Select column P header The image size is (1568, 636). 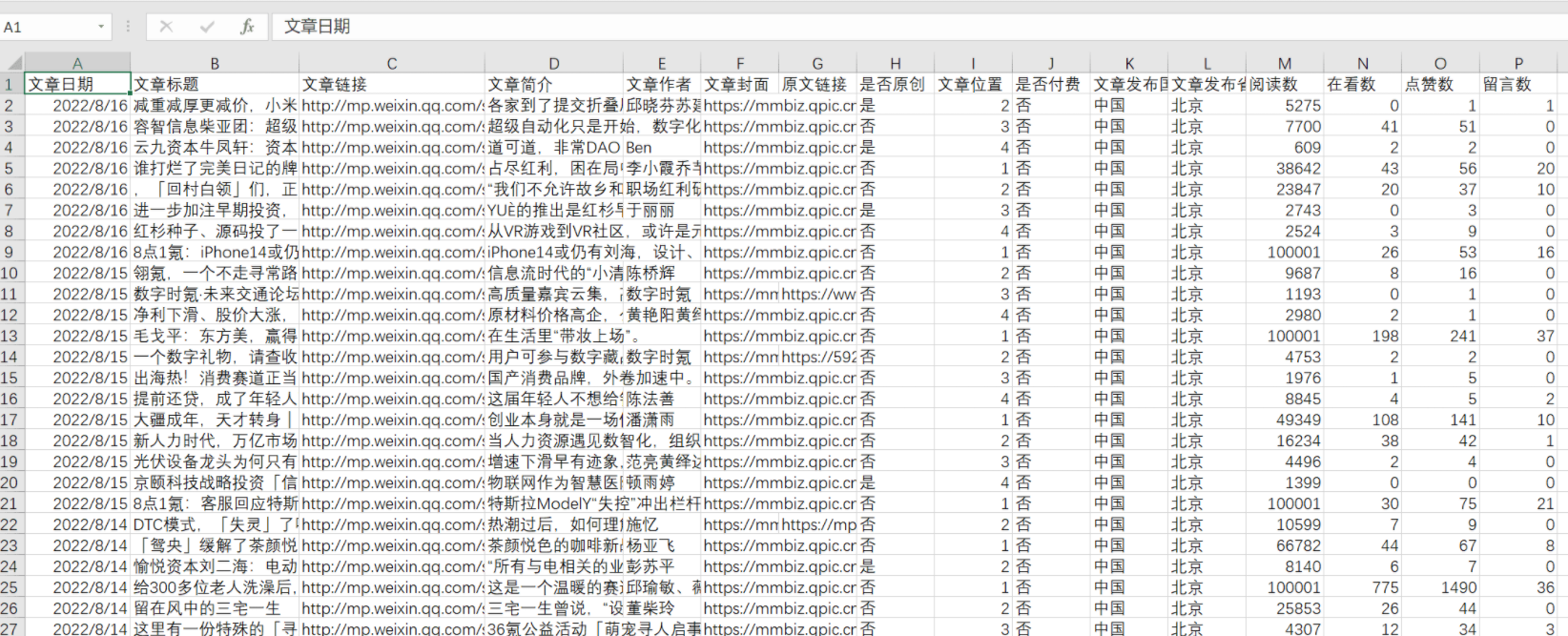[x=1518, y=63]
